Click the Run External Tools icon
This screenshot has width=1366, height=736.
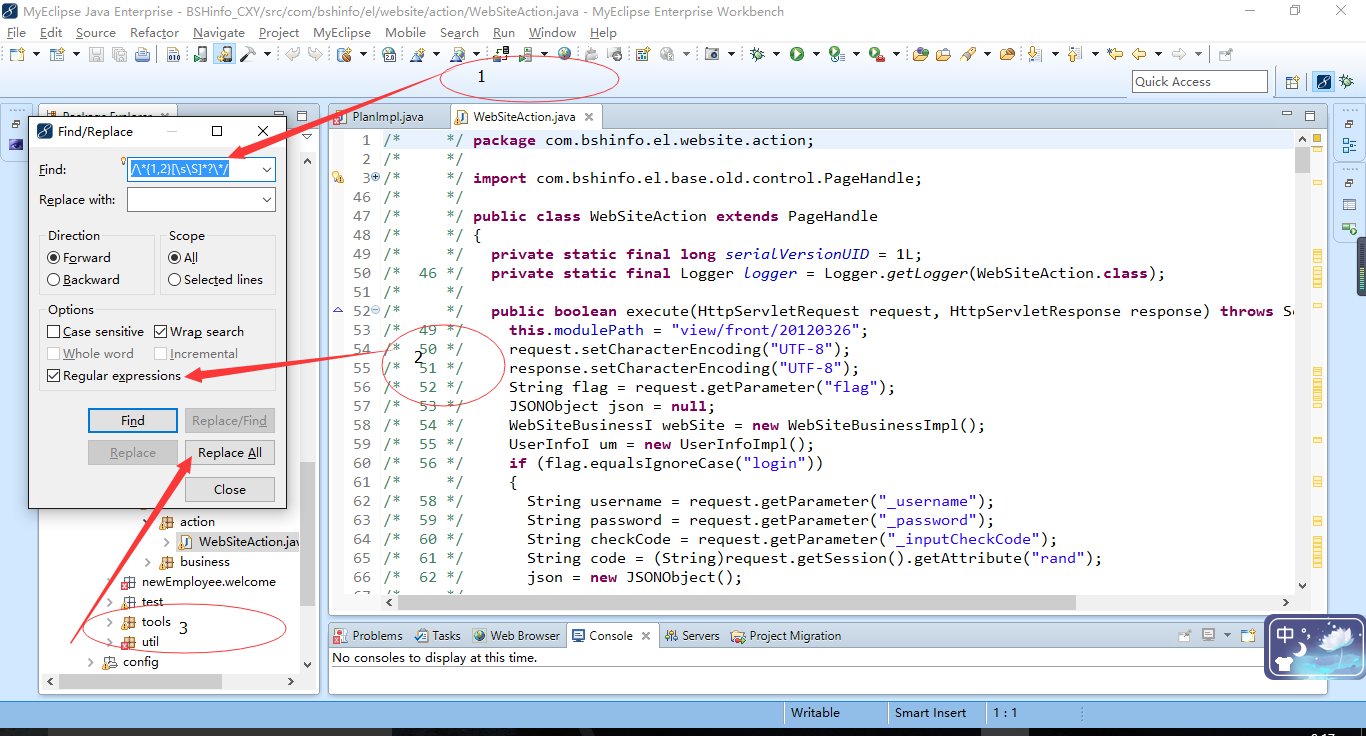coord(876,54)
